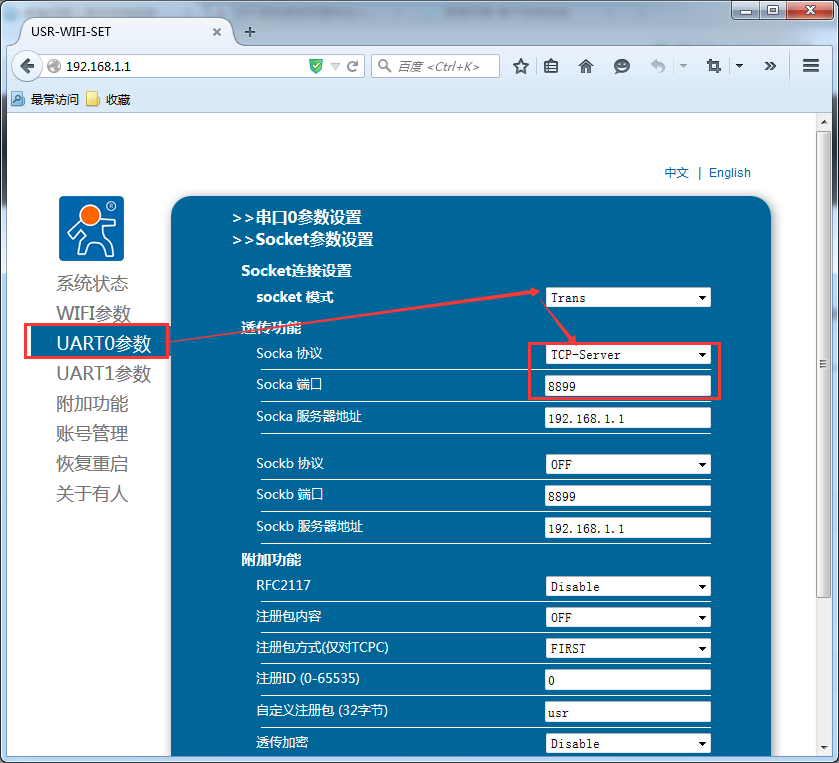Image resolution: width=839 pixels, height=763 pixels.
Task: Click the USR person logo image
Action: tap(91, 228)
